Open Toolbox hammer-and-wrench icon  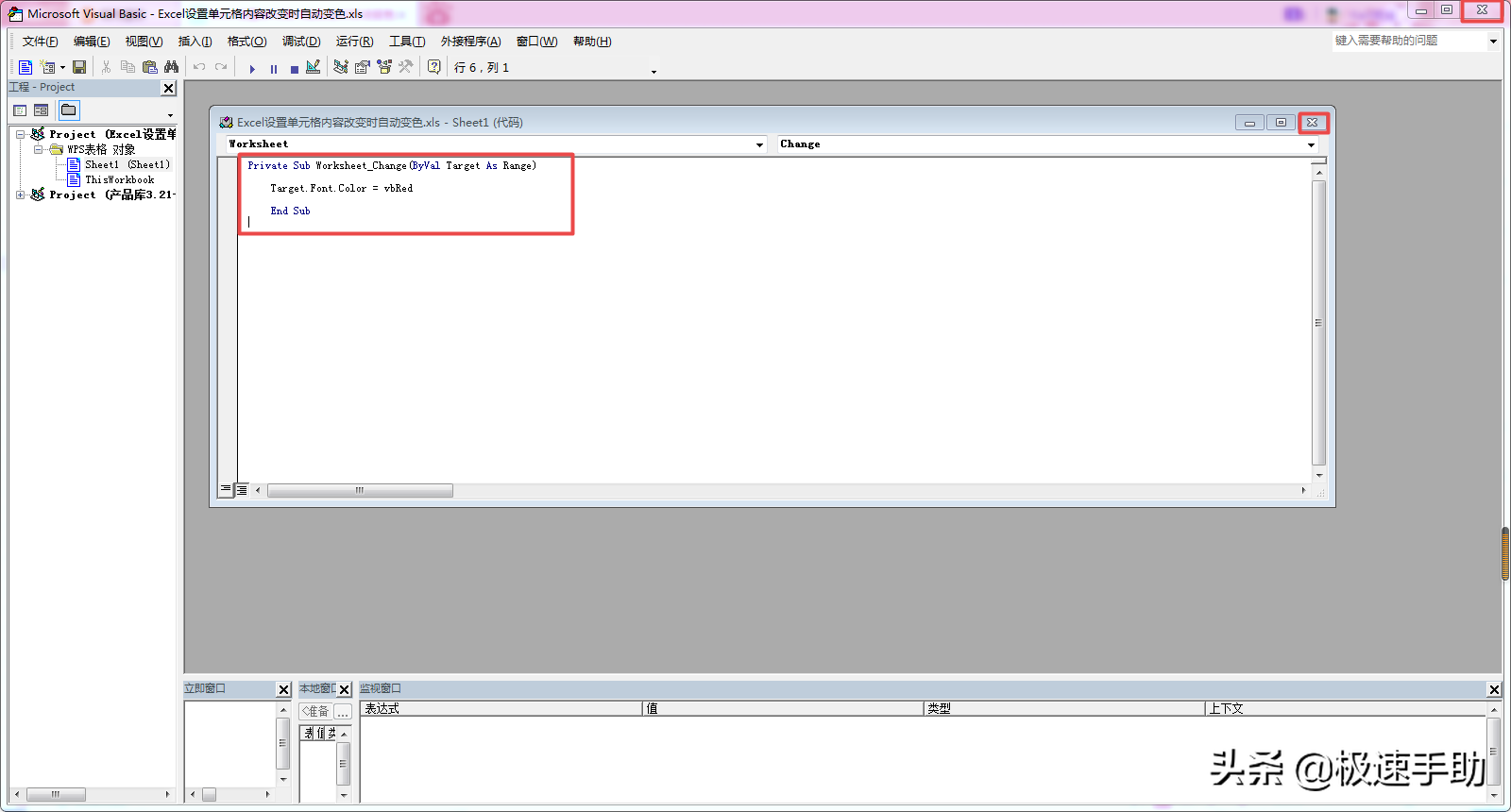(406, 67)
